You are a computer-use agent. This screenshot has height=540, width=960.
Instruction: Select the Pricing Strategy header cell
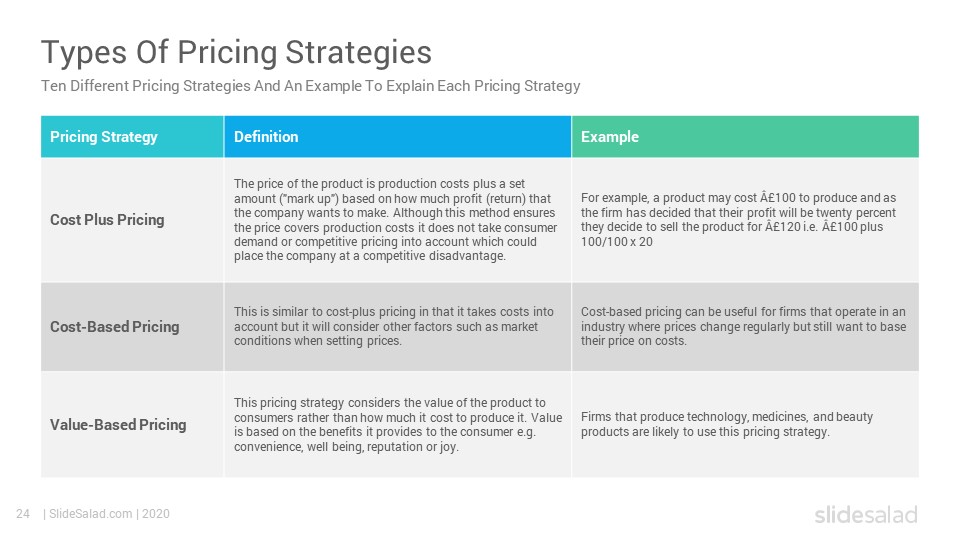tap(132, 137)
